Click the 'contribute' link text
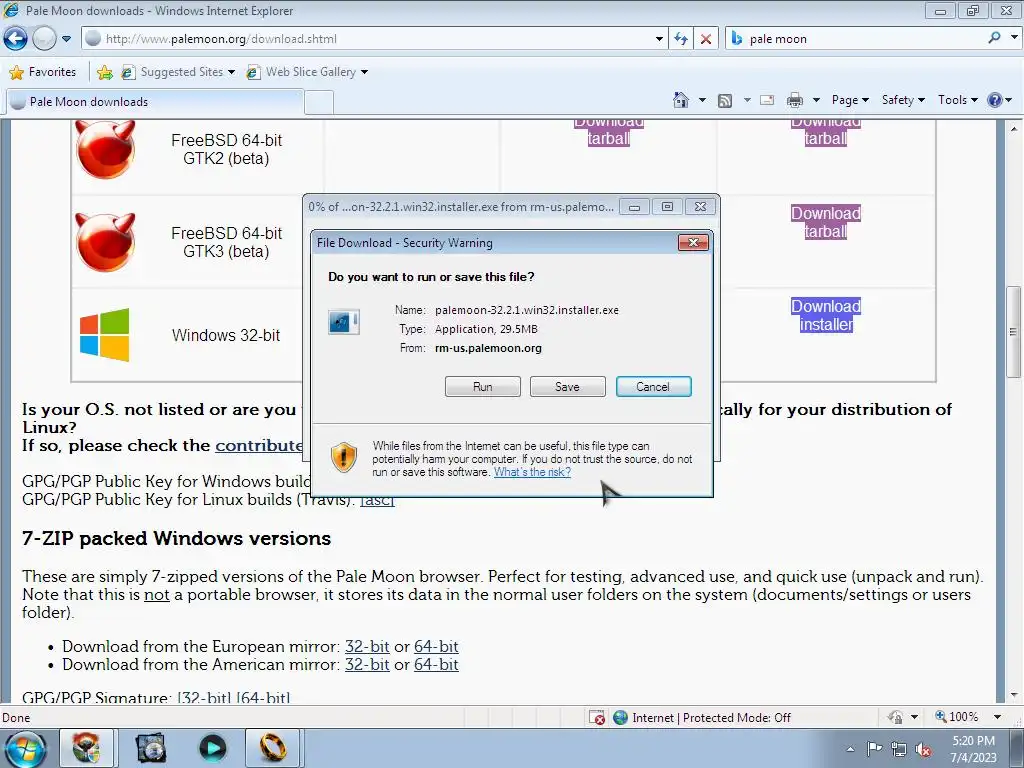Image resolution: width=1024 pixels, height=768 pixels. click(259, 445)
